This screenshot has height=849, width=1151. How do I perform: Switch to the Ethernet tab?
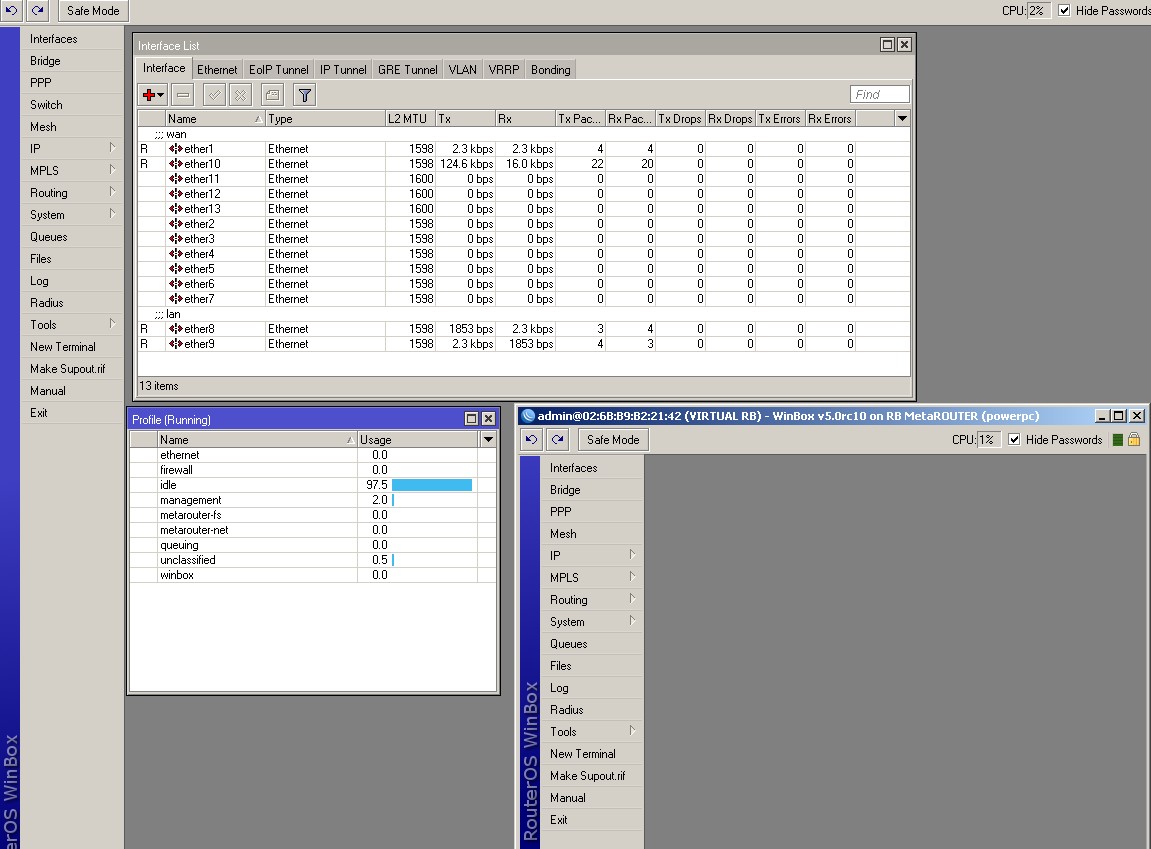coord(217,70)
